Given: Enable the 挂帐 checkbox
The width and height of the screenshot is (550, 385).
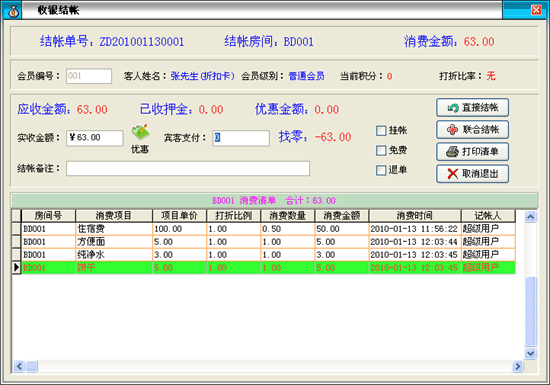Looking at the screenshot, I should [381, 131].
